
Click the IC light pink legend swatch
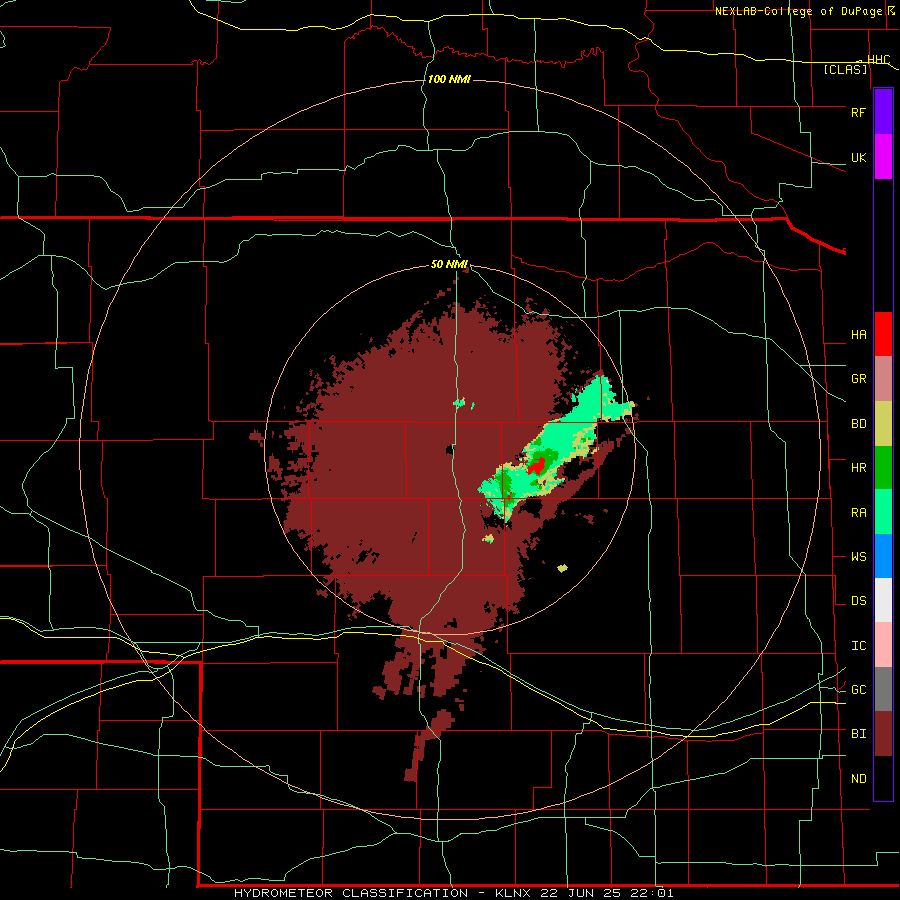point(883,645)
